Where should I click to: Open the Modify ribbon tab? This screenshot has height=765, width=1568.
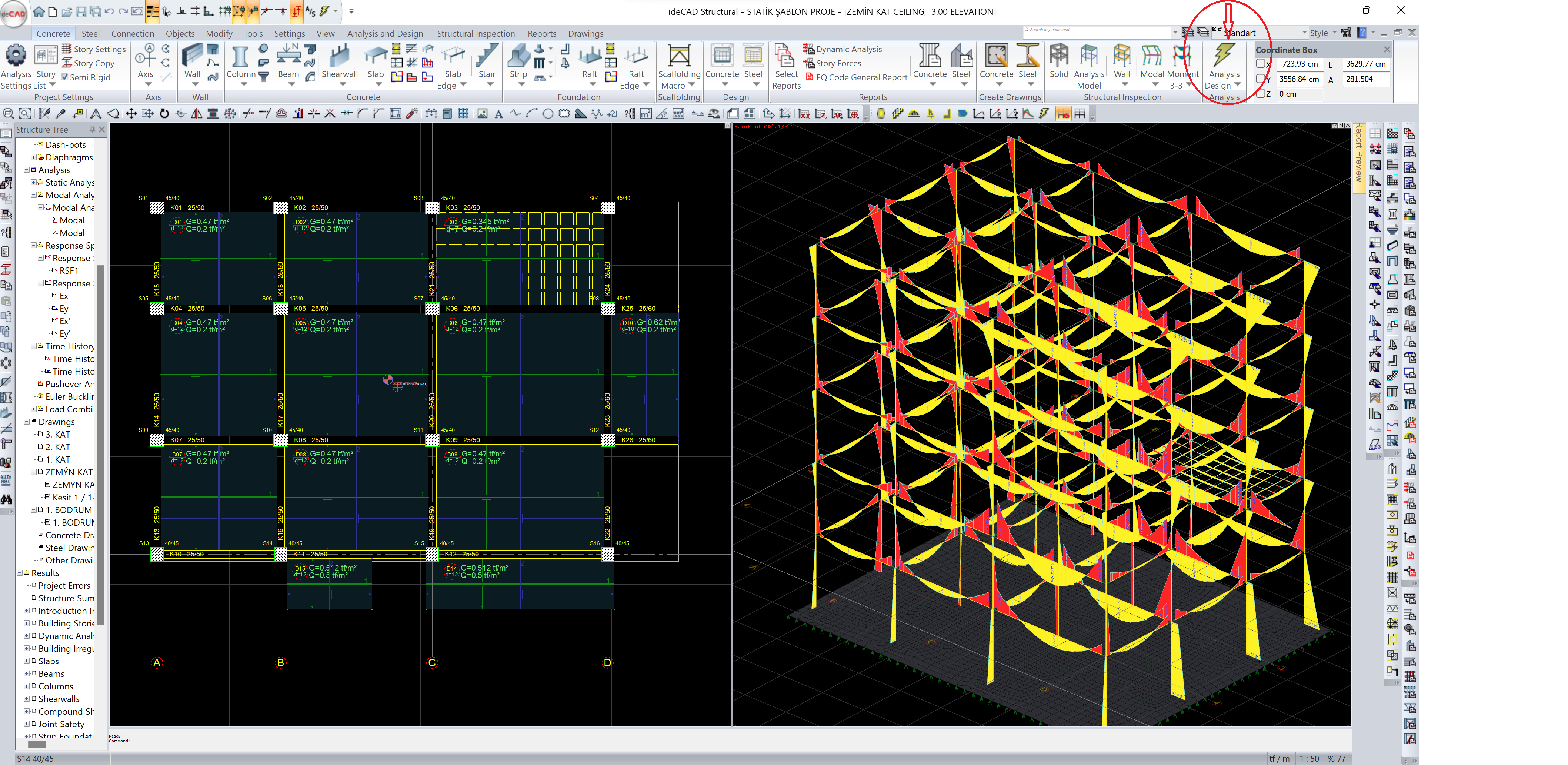click(218, 33)
